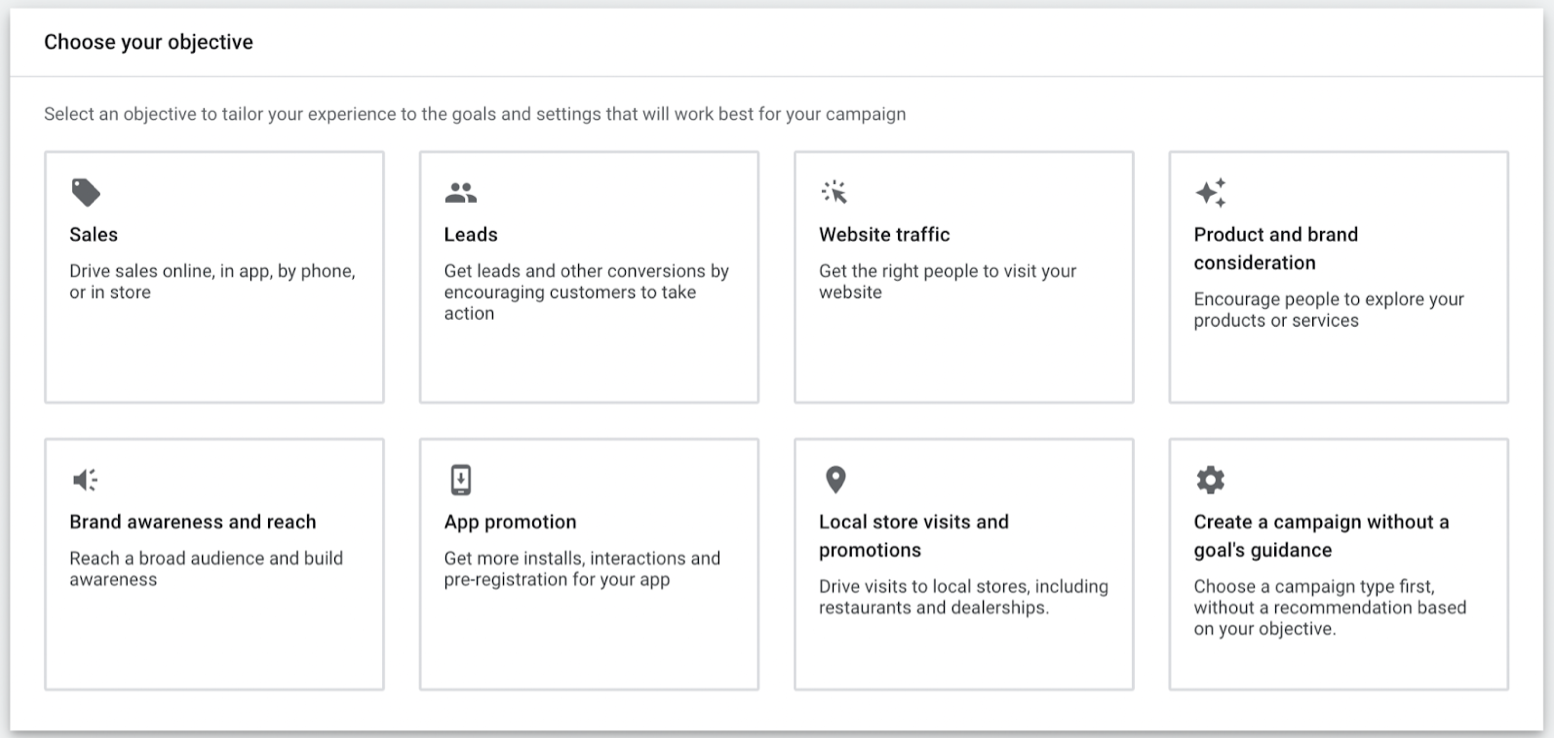Pick the Product and brand consideration heading
The width and height of the screenshot is (1554, 738).
1275,249
